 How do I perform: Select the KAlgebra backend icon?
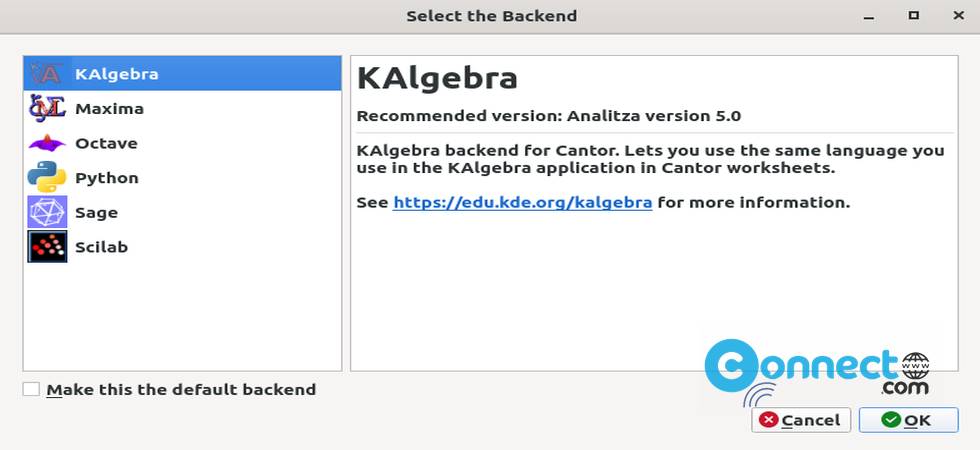click(x=46, y=74)
